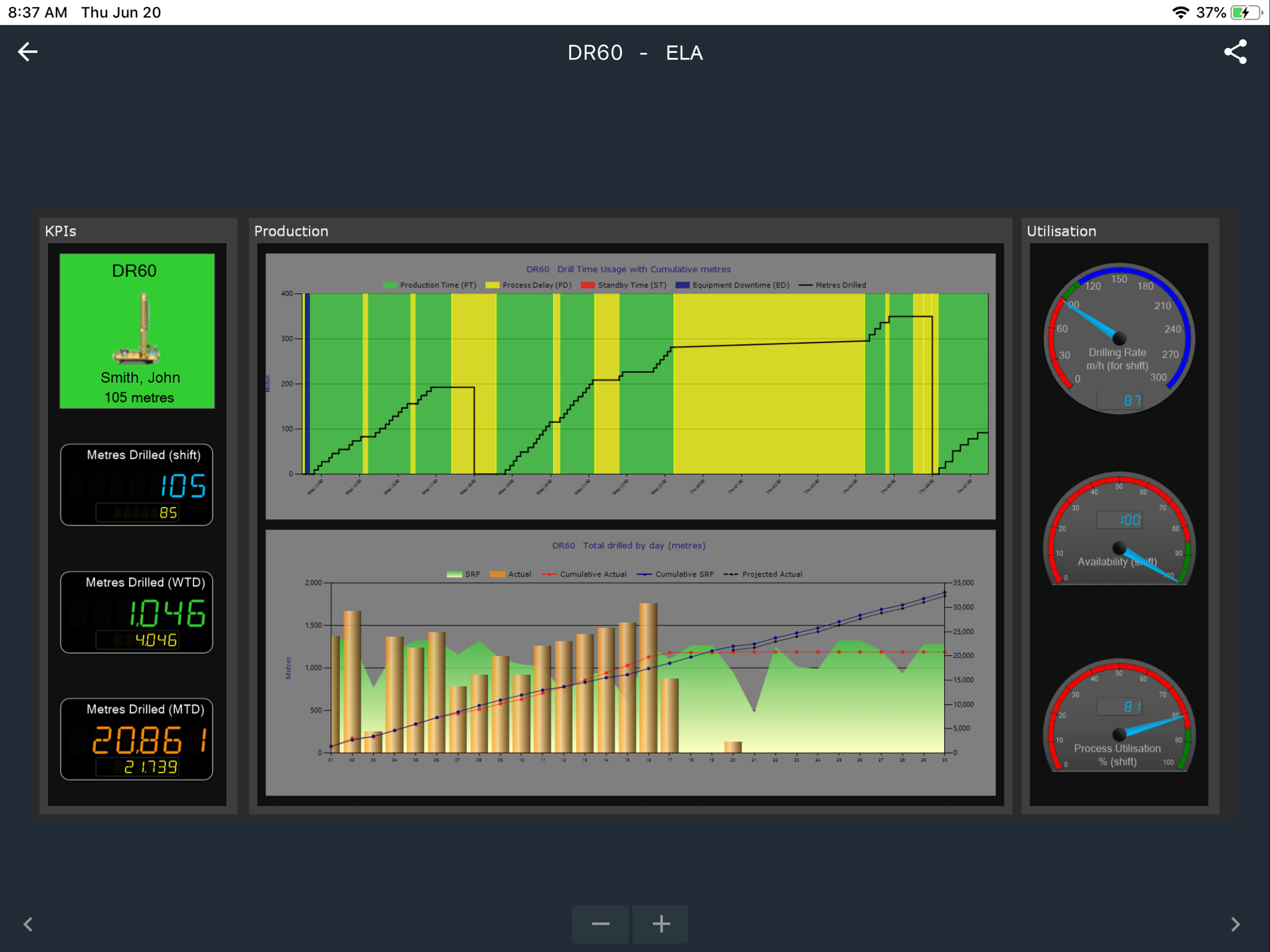Click Projected Actual legend marker
The height and width of the screenshot is (952, 1270).
tap(731, 574)
